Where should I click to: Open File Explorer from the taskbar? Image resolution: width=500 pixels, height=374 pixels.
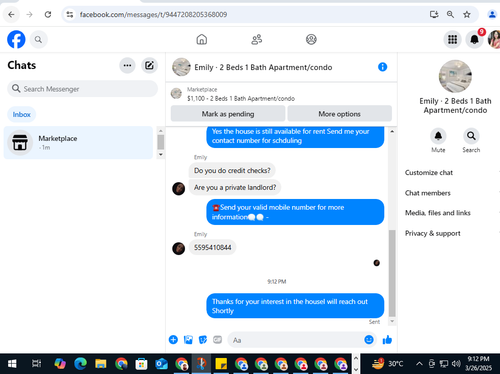tap(101, 364)
